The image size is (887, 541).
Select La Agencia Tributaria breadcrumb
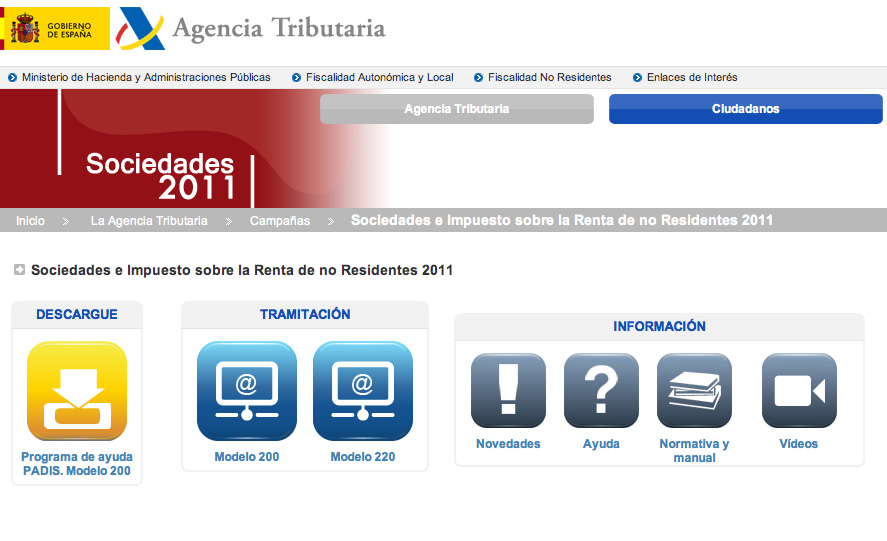(x=149, y=221)
